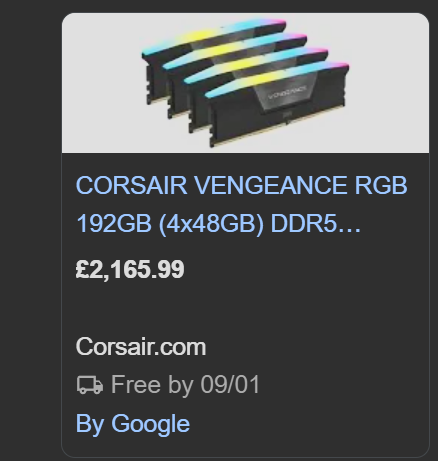Click the empty card area beside the price
Viewport: 438px width, 461px height.
(x=300, y=269)
